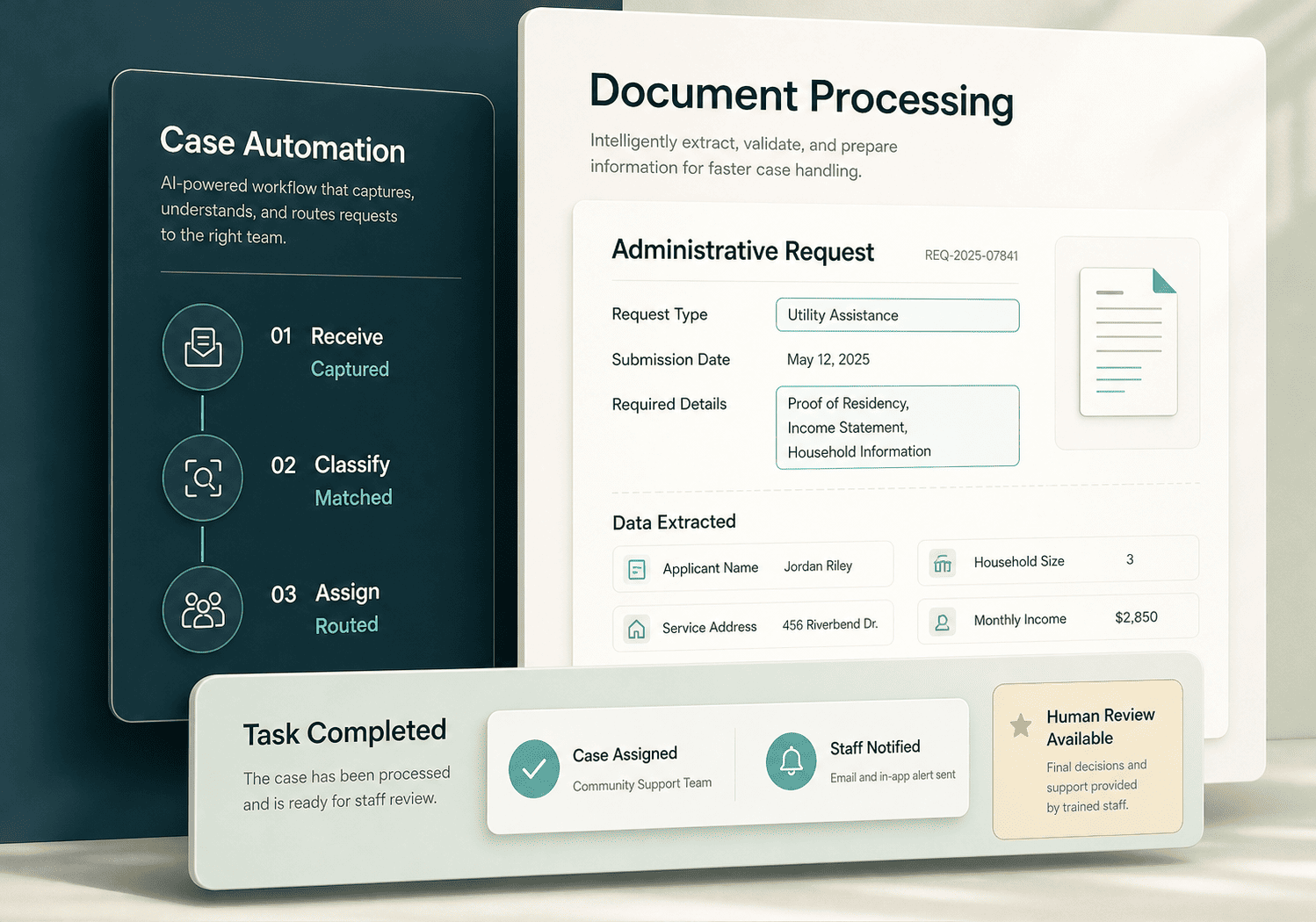Click the 456 Riverbend Dr. address value
The height and width of the screenshot is (922, 1316).
[830, 624]
